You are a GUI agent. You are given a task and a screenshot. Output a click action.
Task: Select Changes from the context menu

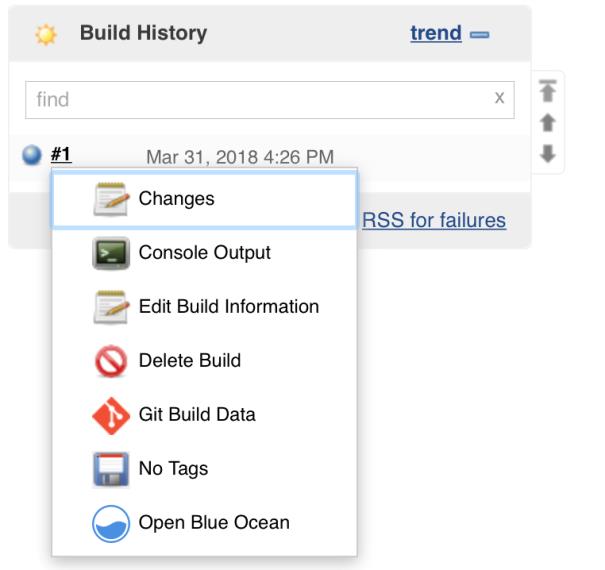click(x=176, y=199)
